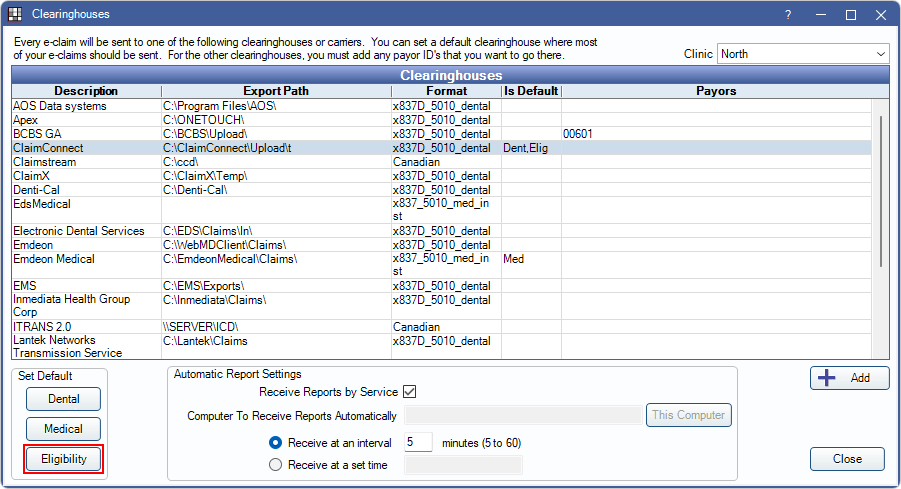Click the Export Path column header

pyautogui.click(x=276, y=91)
